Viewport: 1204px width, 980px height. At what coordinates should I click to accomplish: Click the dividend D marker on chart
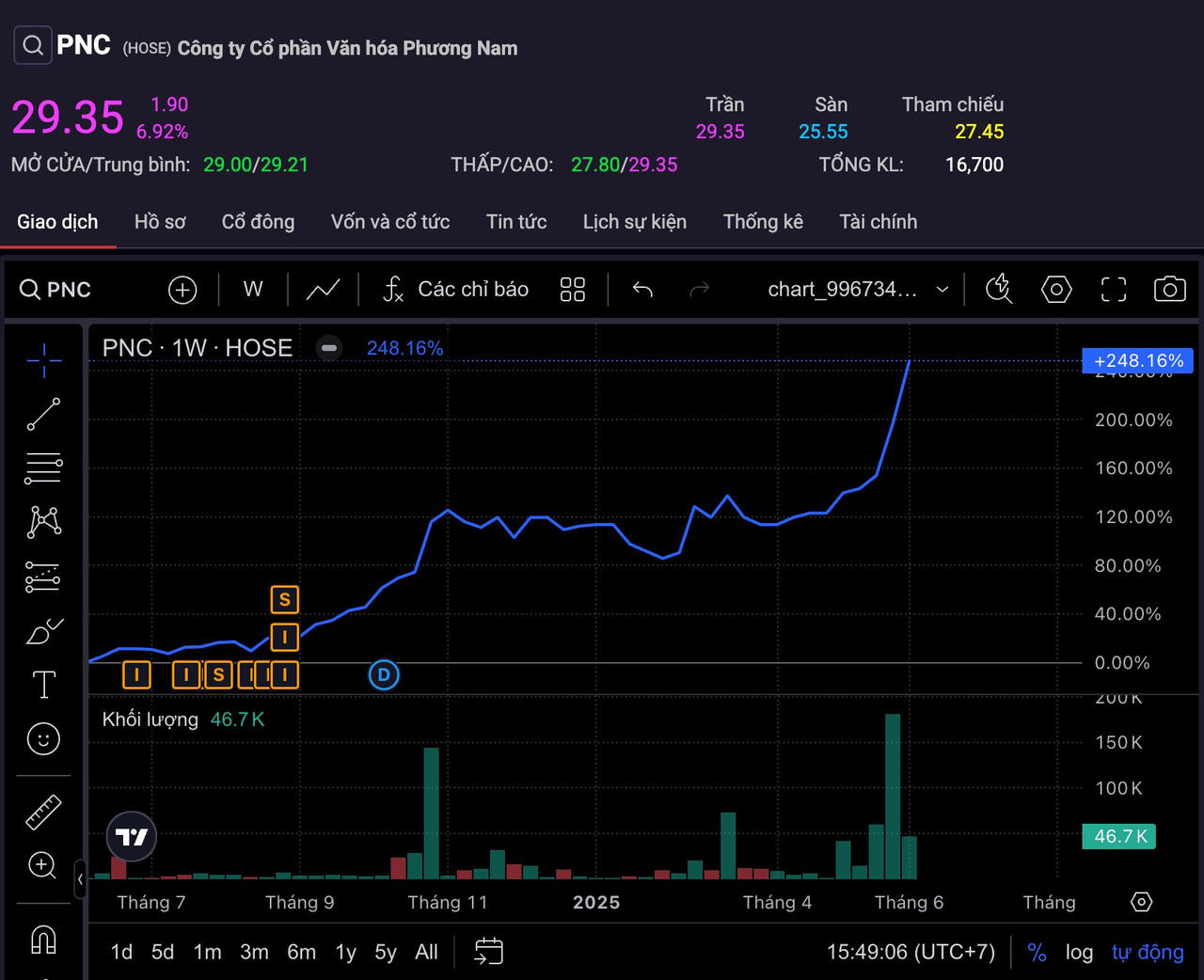(384, 674)
